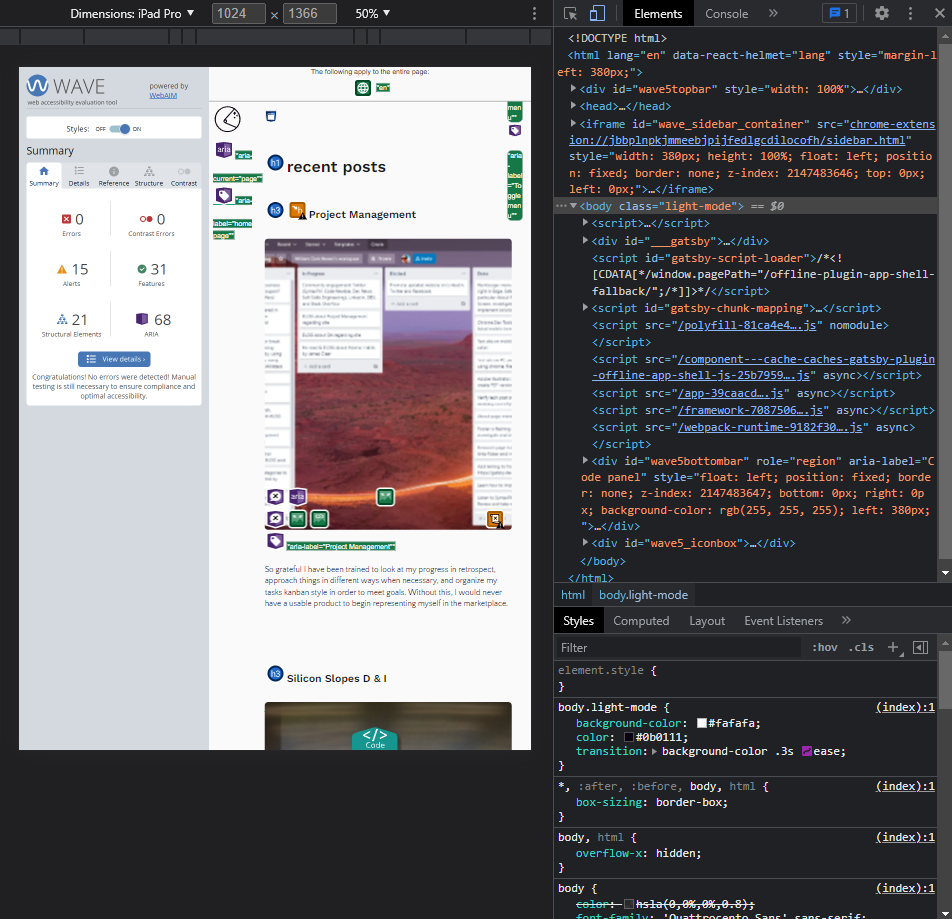Click the new style rule plus icon
Screen dimensions: 952x919
pos(893,648)
